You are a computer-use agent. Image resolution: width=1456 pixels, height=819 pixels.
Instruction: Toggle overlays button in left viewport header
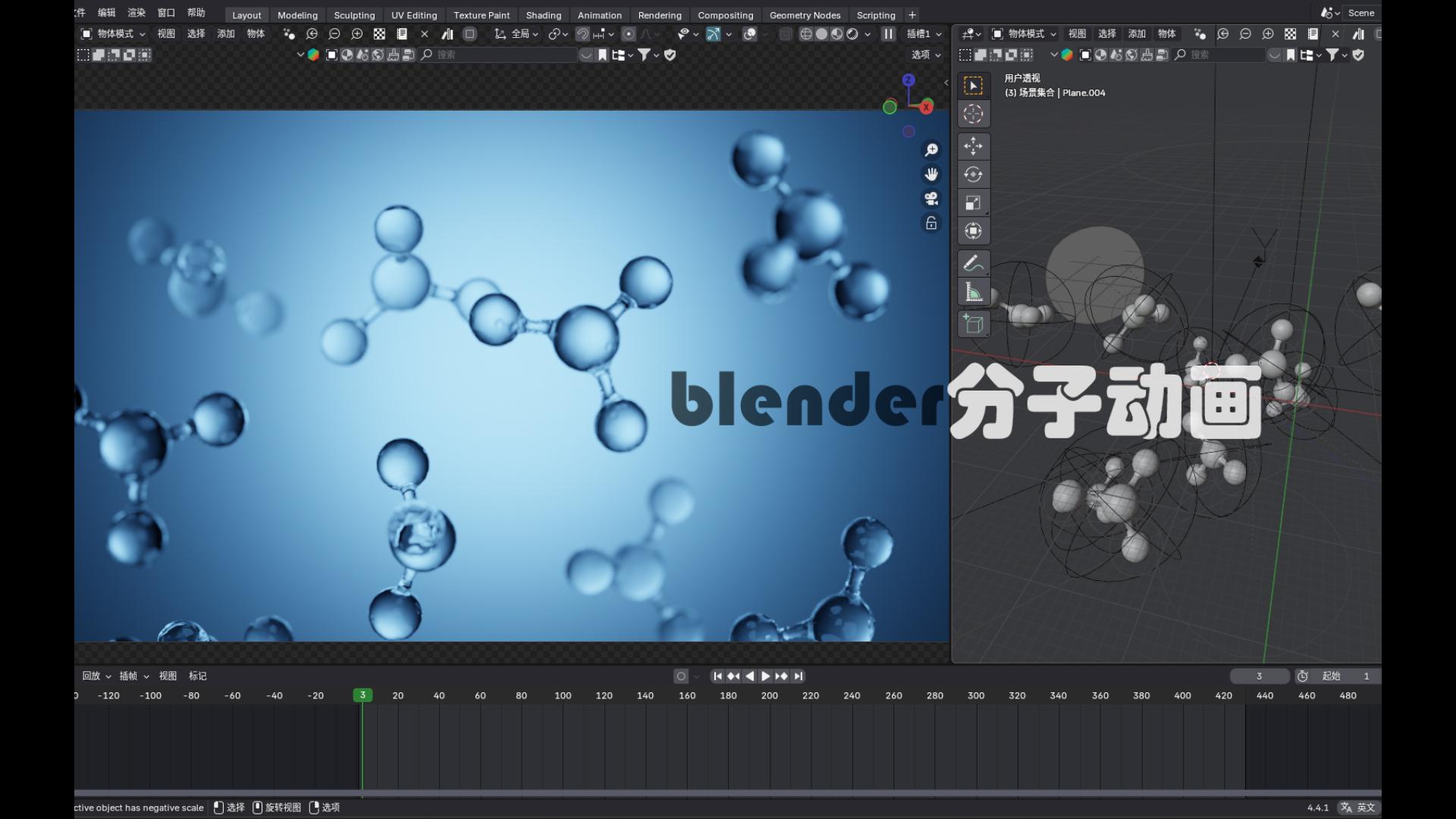pyautogui.click(x=749, y=34)
